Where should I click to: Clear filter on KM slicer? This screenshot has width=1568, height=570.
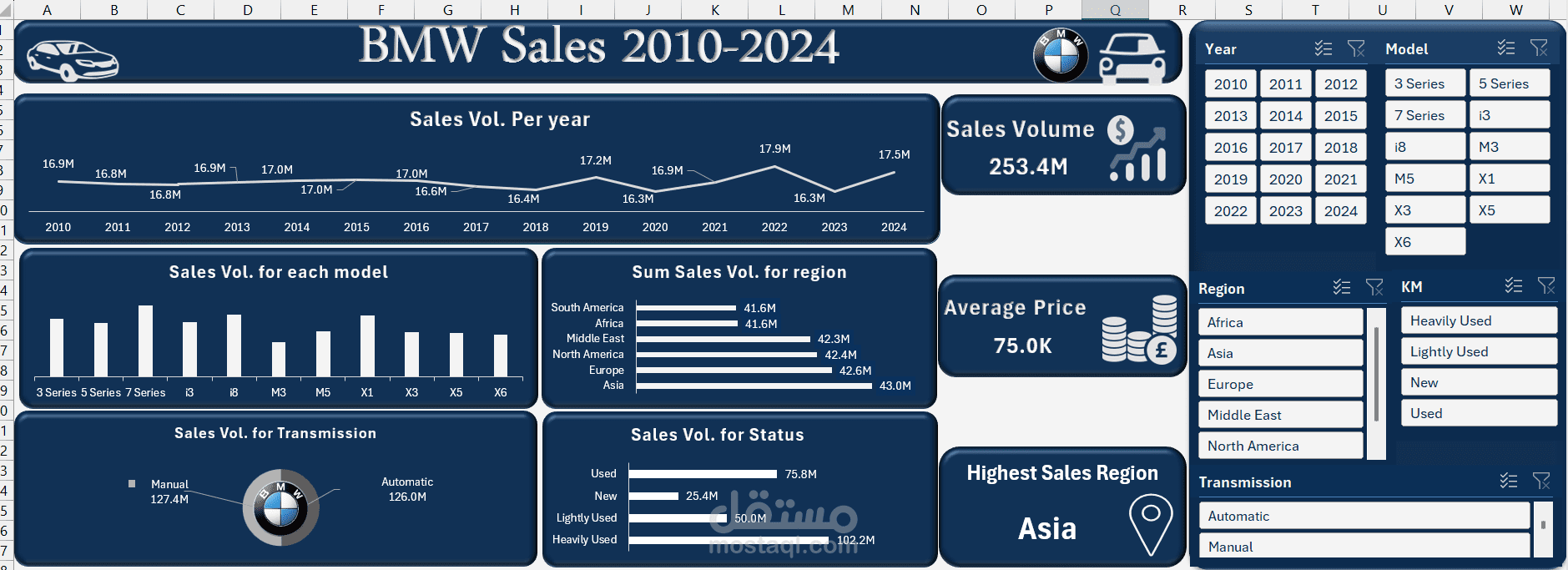click(x=1546, y=285)
